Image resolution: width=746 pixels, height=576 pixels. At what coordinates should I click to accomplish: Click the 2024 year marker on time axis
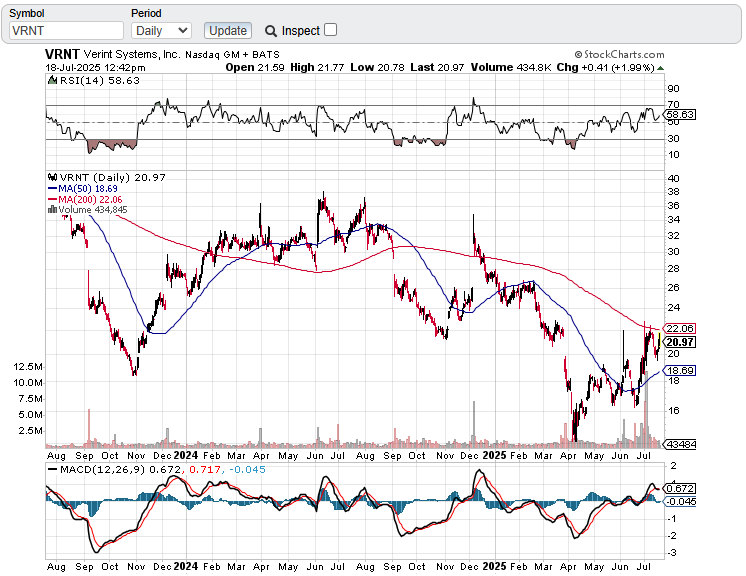coord(183,454)
